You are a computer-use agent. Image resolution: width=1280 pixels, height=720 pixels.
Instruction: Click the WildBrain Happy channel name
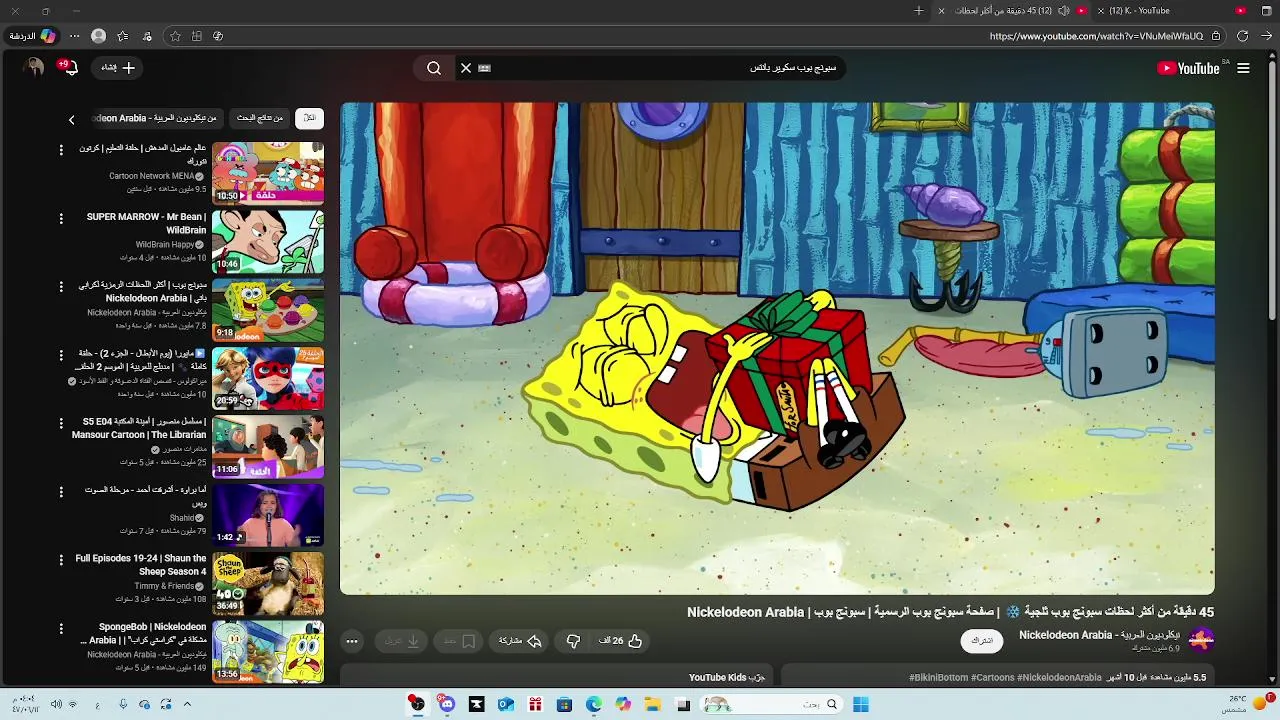click(x=165, y=244)
